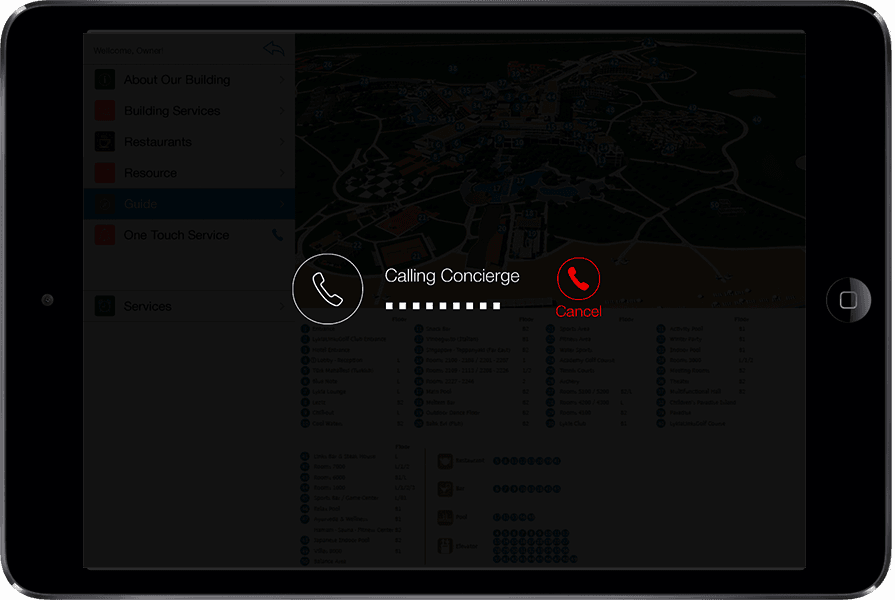Open the Resource menu item
The image size is (895, 600).
click(150, 173)
